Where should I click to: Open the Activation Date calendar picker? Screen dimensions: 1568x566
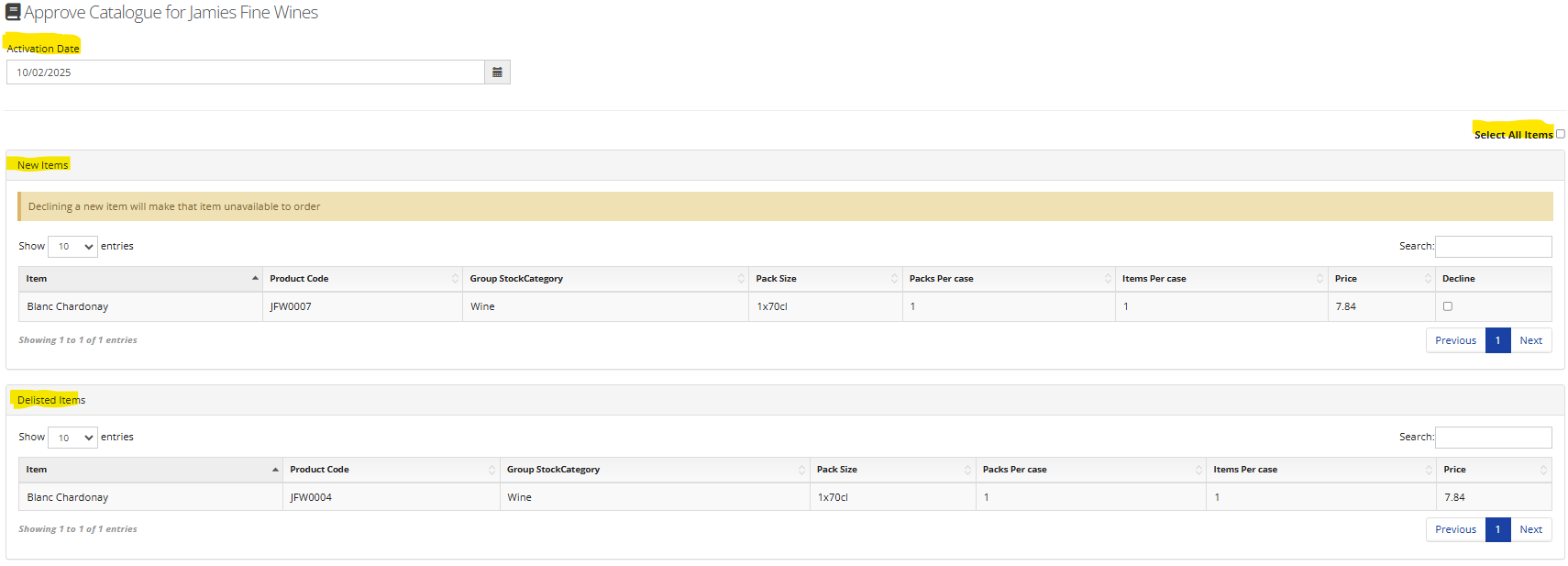tap(497, 72)
